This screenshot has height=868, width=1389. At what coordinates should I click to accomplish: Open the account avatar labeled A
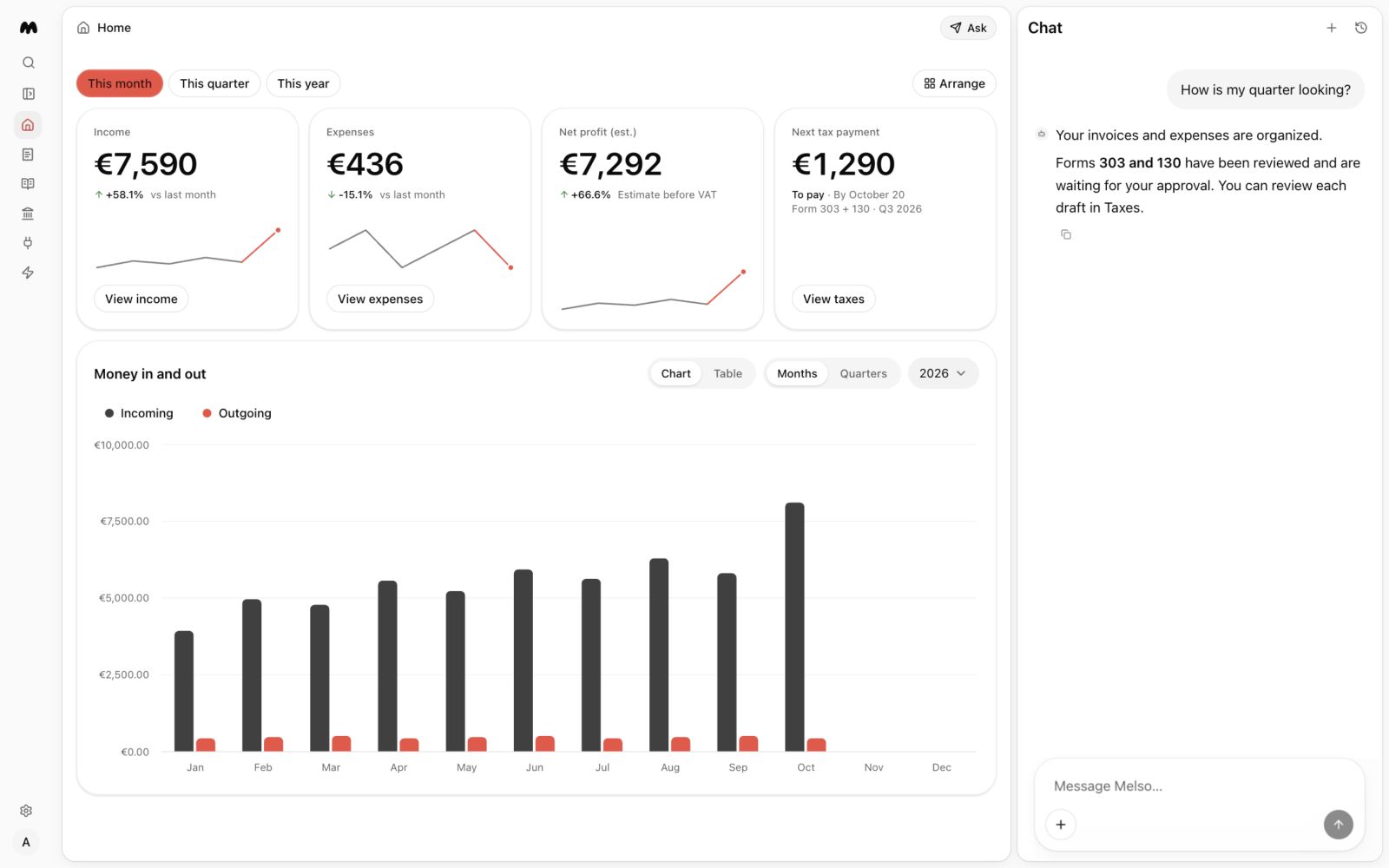(x=26, y=842)
